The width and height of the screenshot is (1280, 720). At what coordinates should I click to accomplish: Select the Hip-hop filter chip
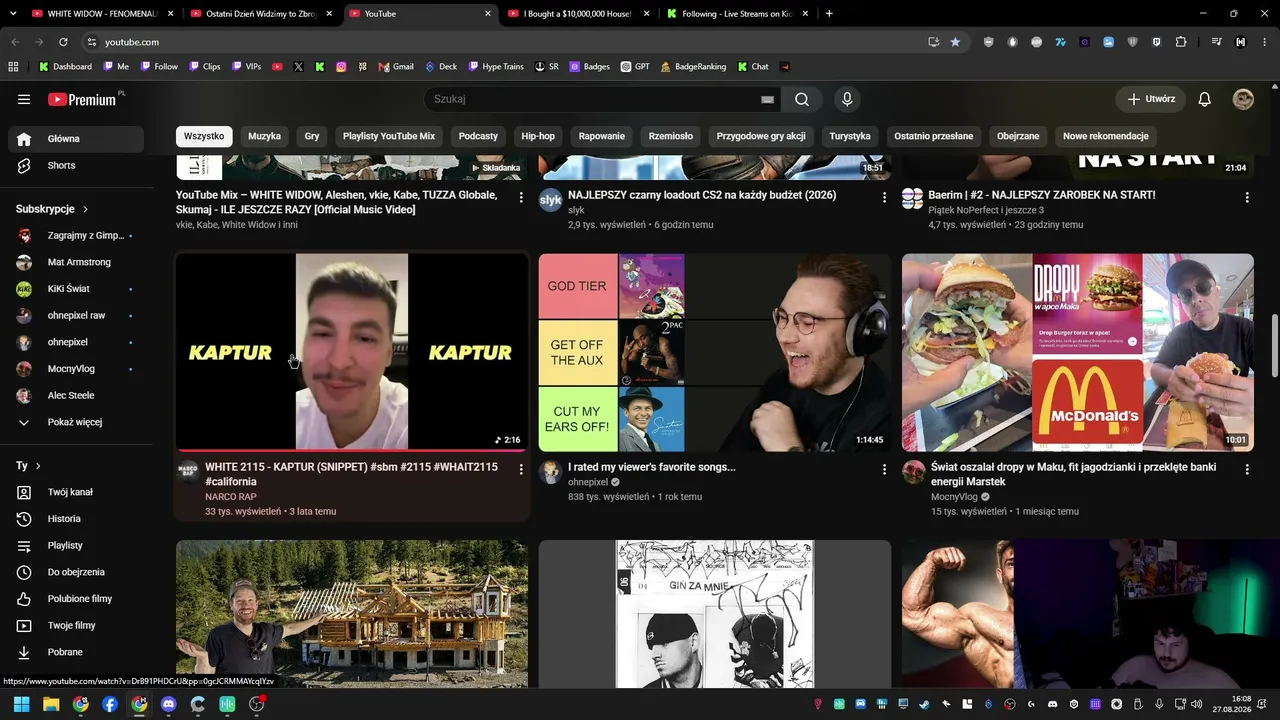(x=538, y=136)
